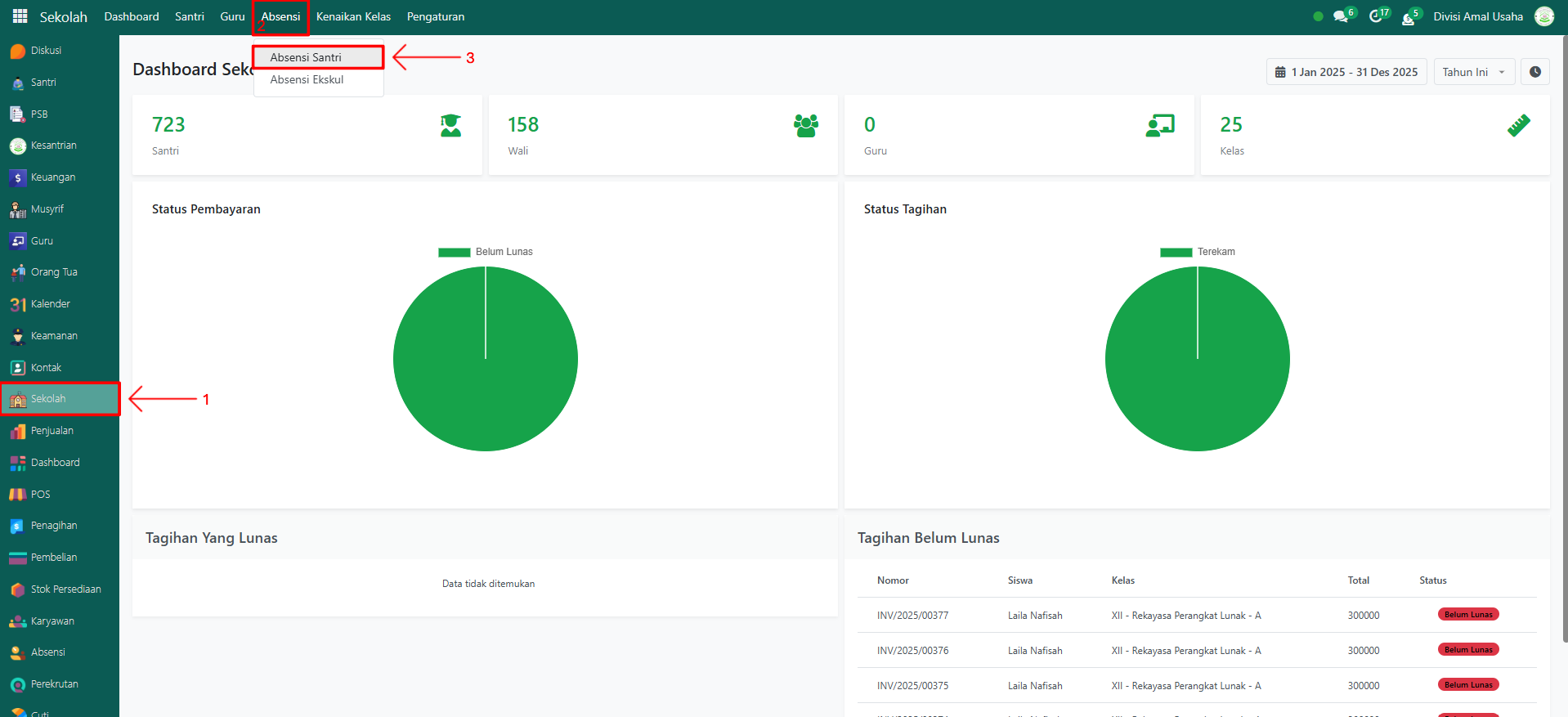Open the activities clock icon with badge 17
This screenshot has height=717, width=1568.
pos(1376,16)
